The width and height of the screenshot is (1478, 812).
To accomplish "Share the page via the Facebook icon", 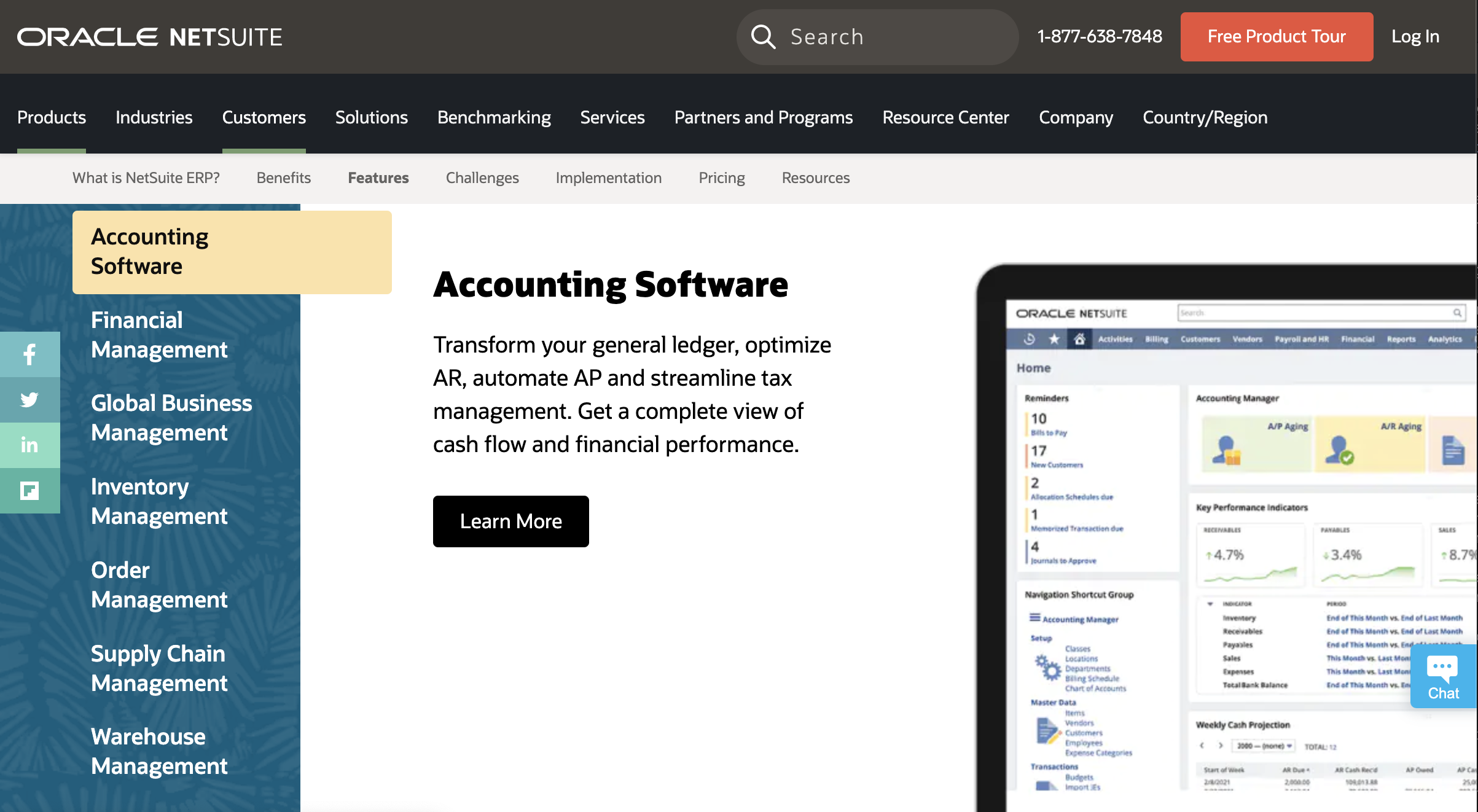I will click(29, 354).
